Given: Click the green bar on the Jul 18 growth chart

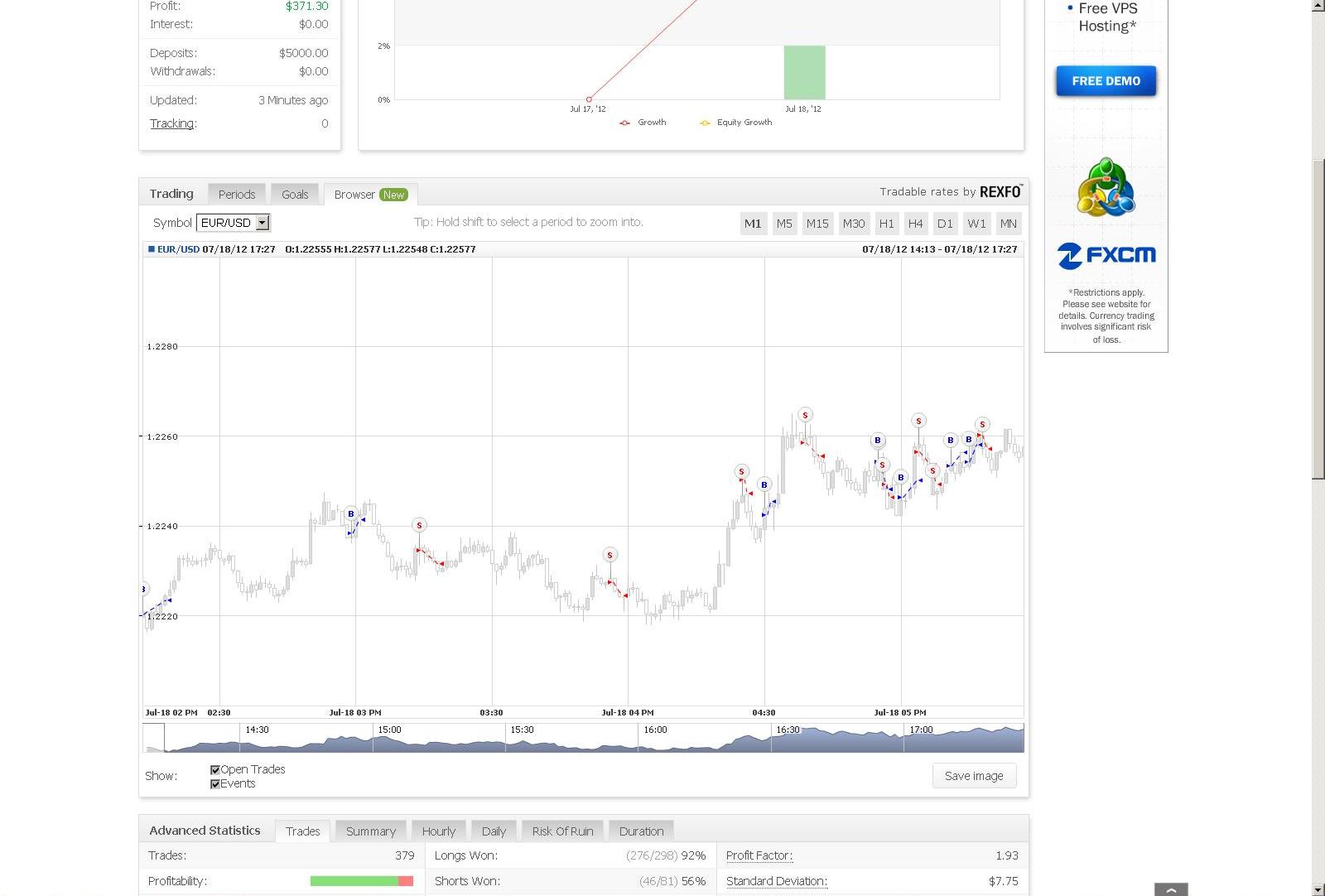Looking at the screenshot, I should point(804,72).
